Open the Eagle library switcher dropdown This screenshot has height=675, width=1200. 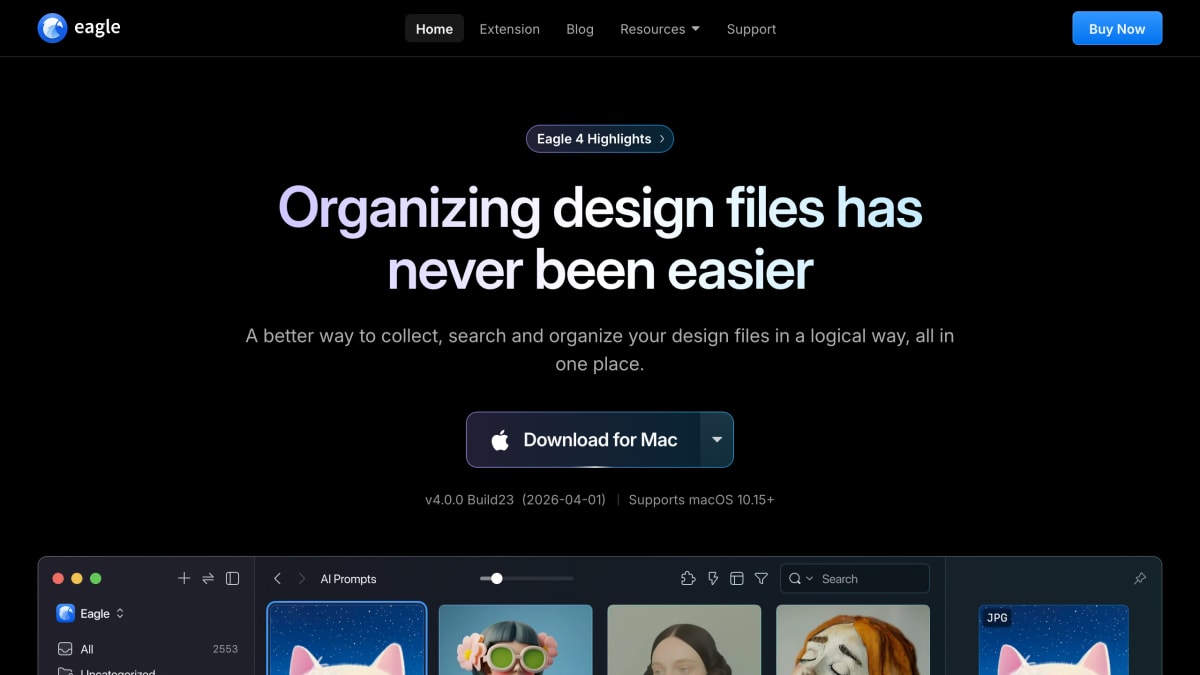point(91,613)
